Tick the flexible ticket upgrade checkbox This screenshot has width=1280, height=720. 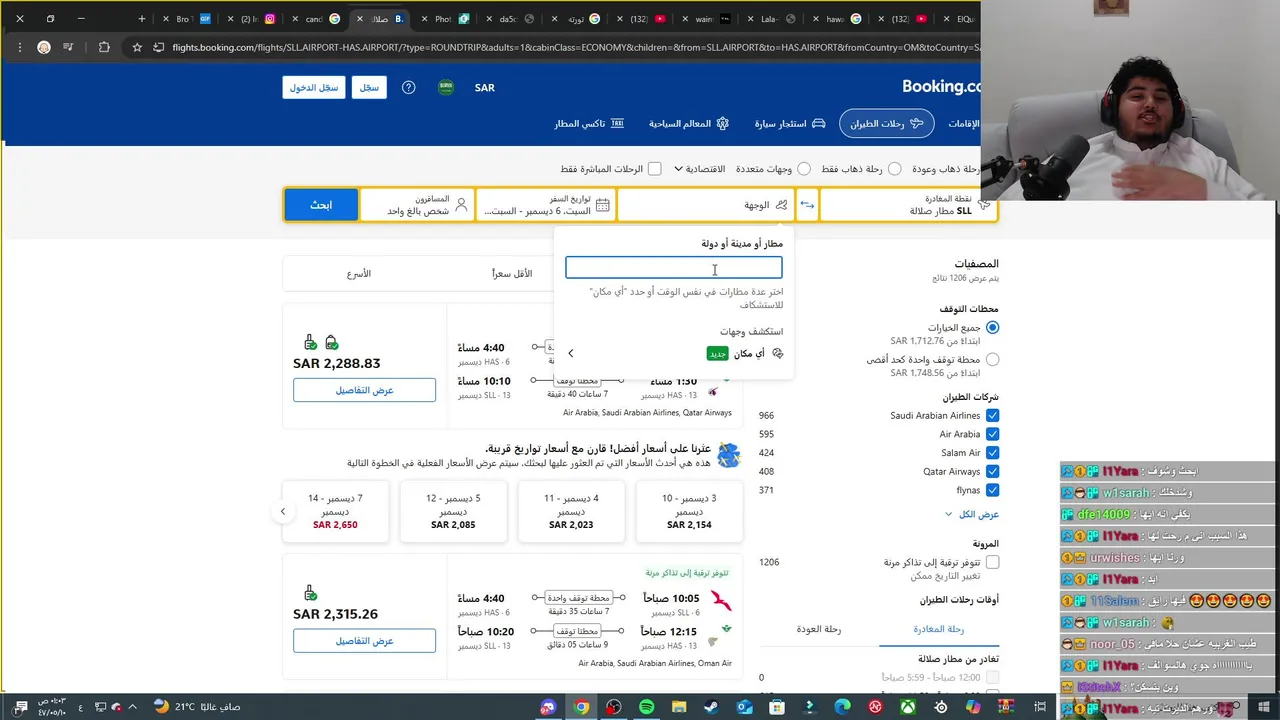tap(992, 562)
